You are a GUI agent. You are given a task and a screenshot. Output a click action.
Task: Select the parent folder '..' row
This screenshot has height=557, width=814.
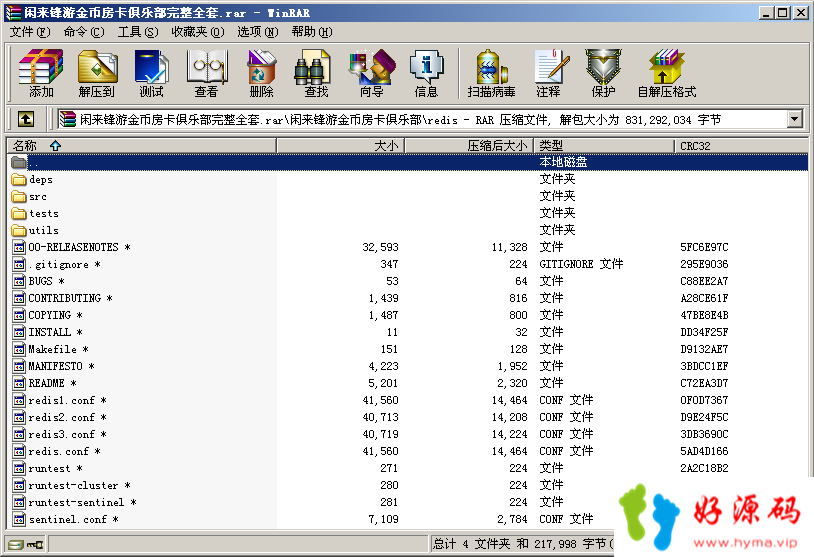point(408,162)
